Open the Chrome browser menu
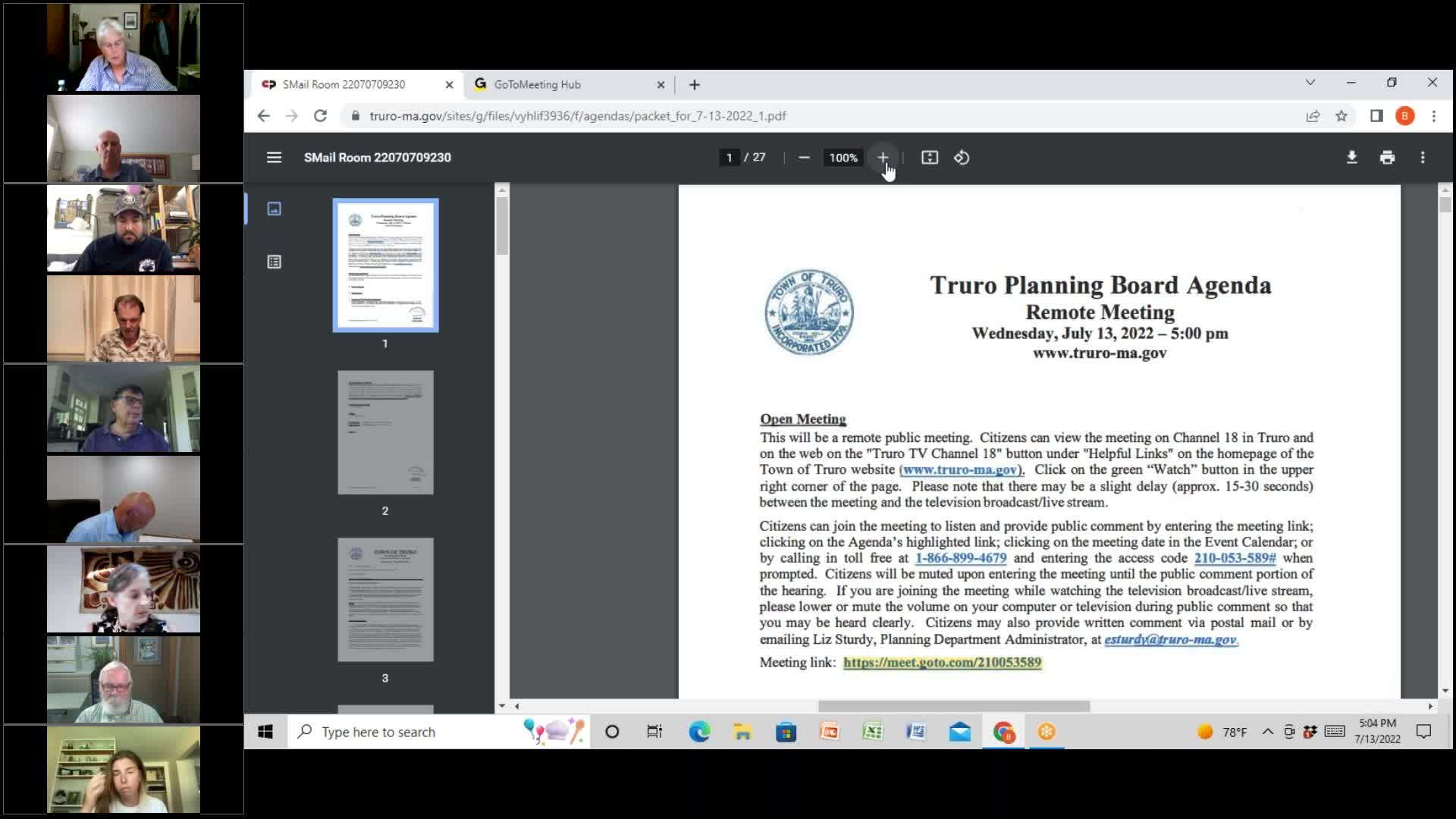This screenshot has width=1456, height=819. [1435, 115]
